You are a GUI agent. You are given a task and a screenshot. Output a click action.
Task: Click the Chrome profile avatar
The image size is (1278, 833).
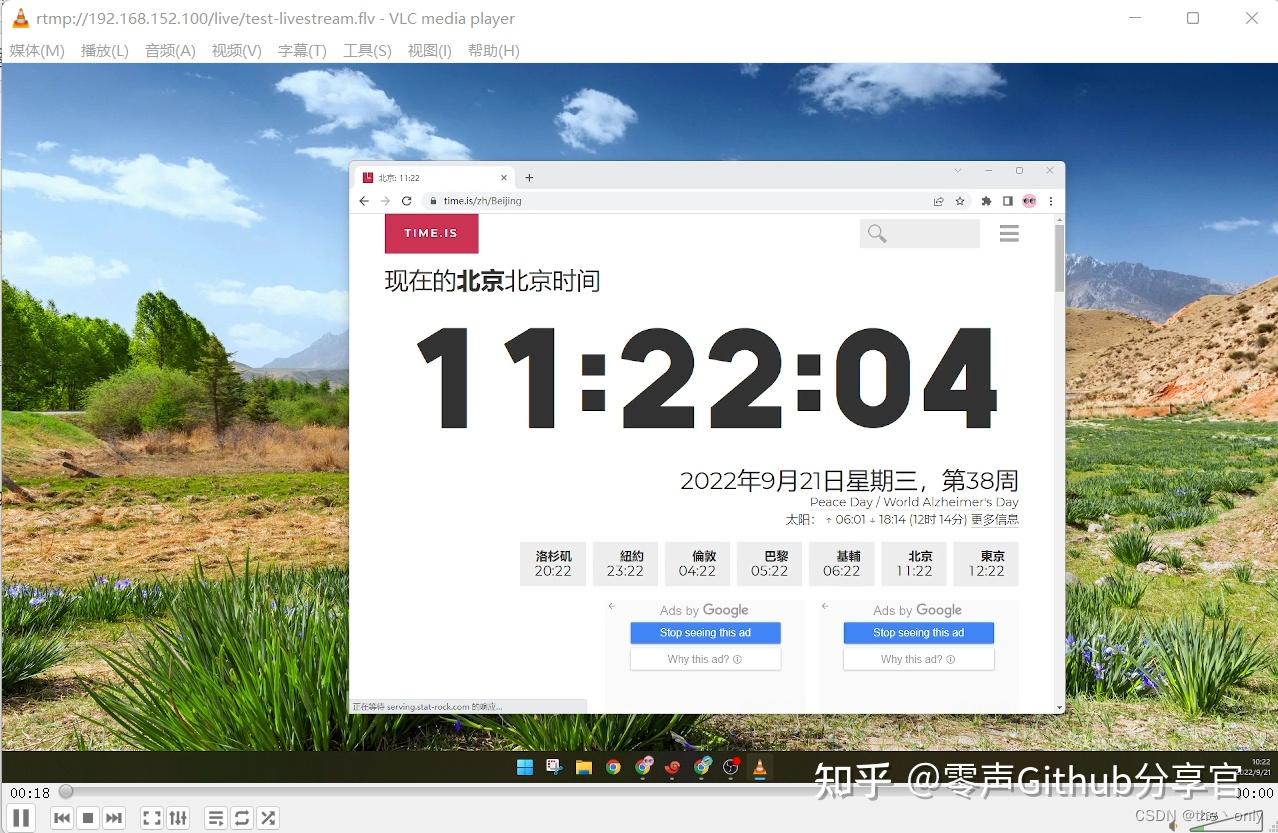pos(1029,201)
